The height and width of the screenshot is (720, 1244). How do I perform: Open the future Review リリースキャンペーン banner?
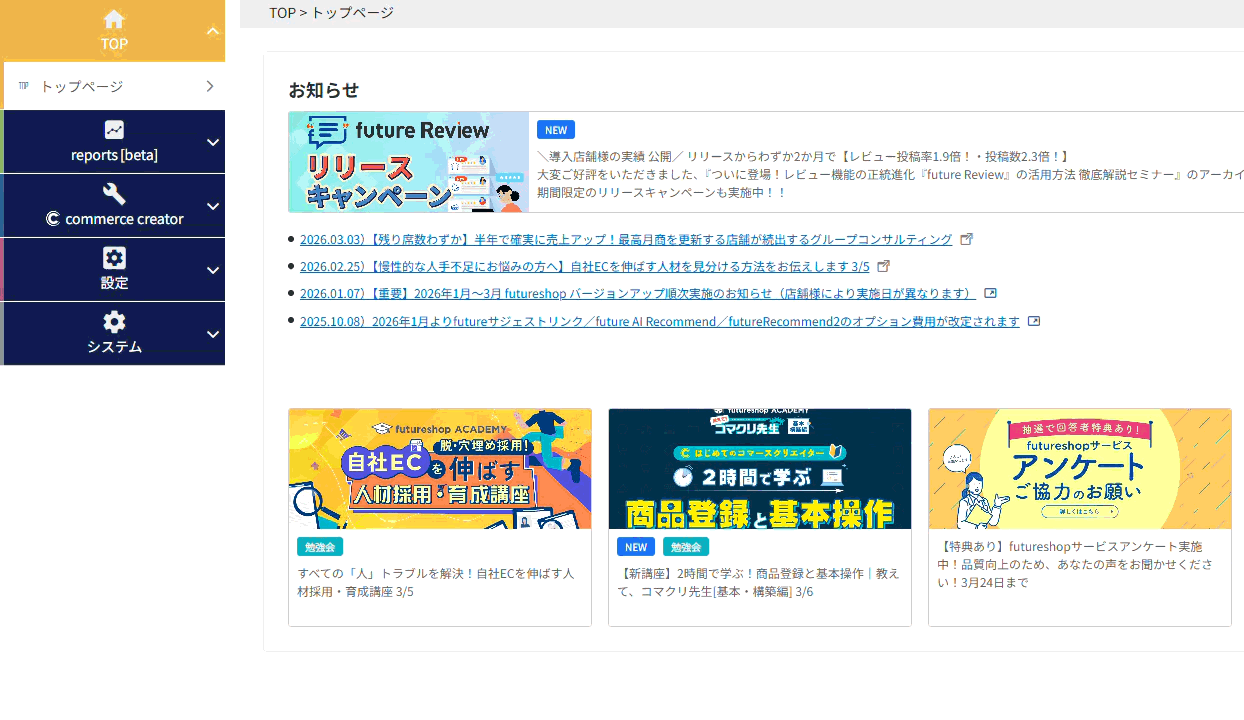[x=408, y=162]
